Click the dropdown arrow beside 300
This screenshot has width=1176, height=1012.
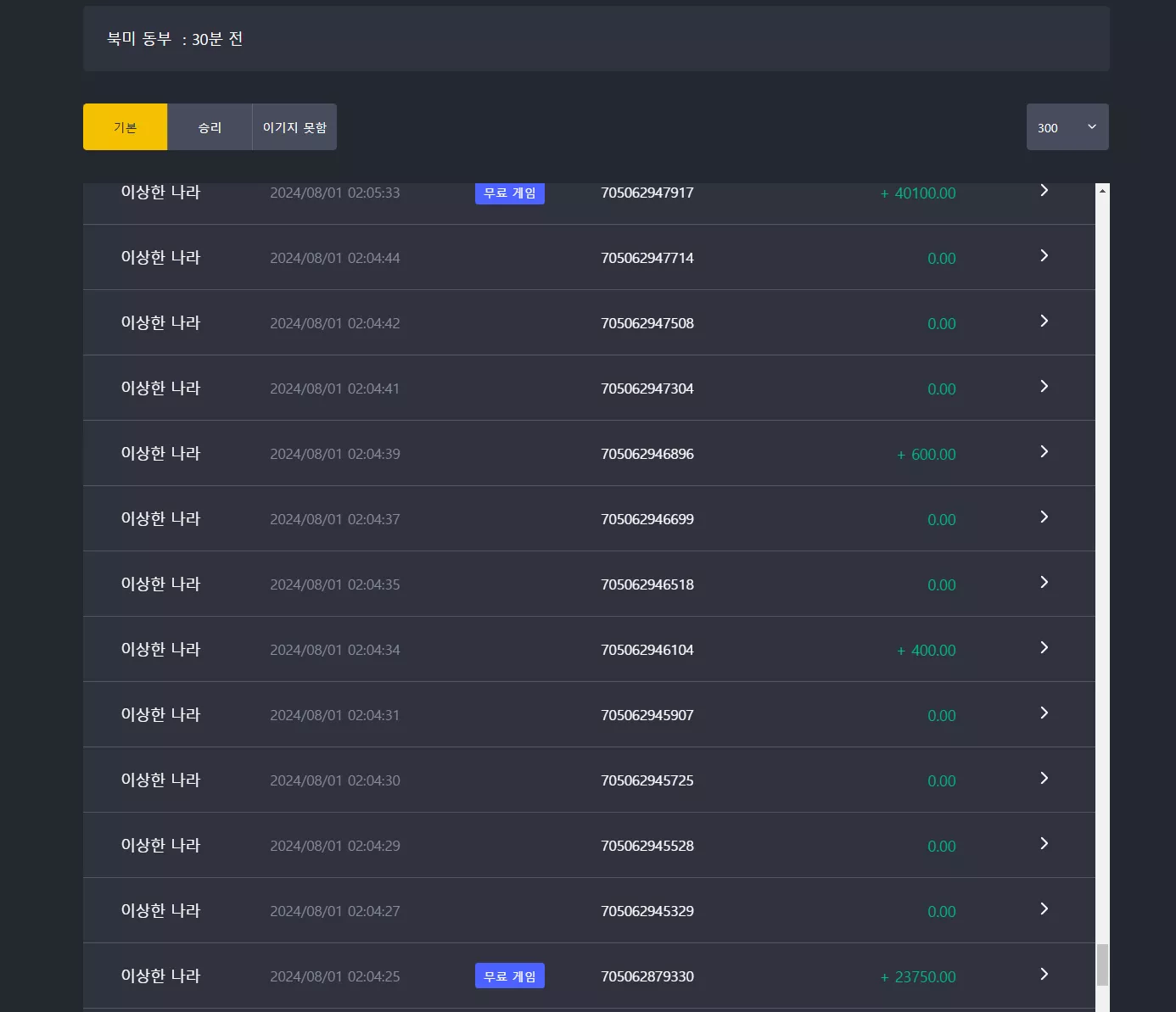[1092, 127]
